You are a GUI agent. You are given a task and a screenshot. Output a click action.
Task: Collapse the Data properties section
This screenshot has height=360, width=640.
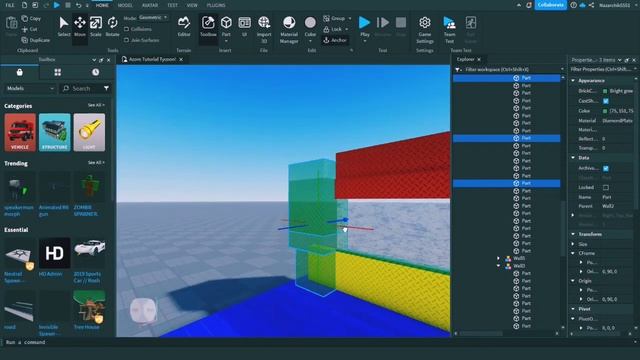573,158
